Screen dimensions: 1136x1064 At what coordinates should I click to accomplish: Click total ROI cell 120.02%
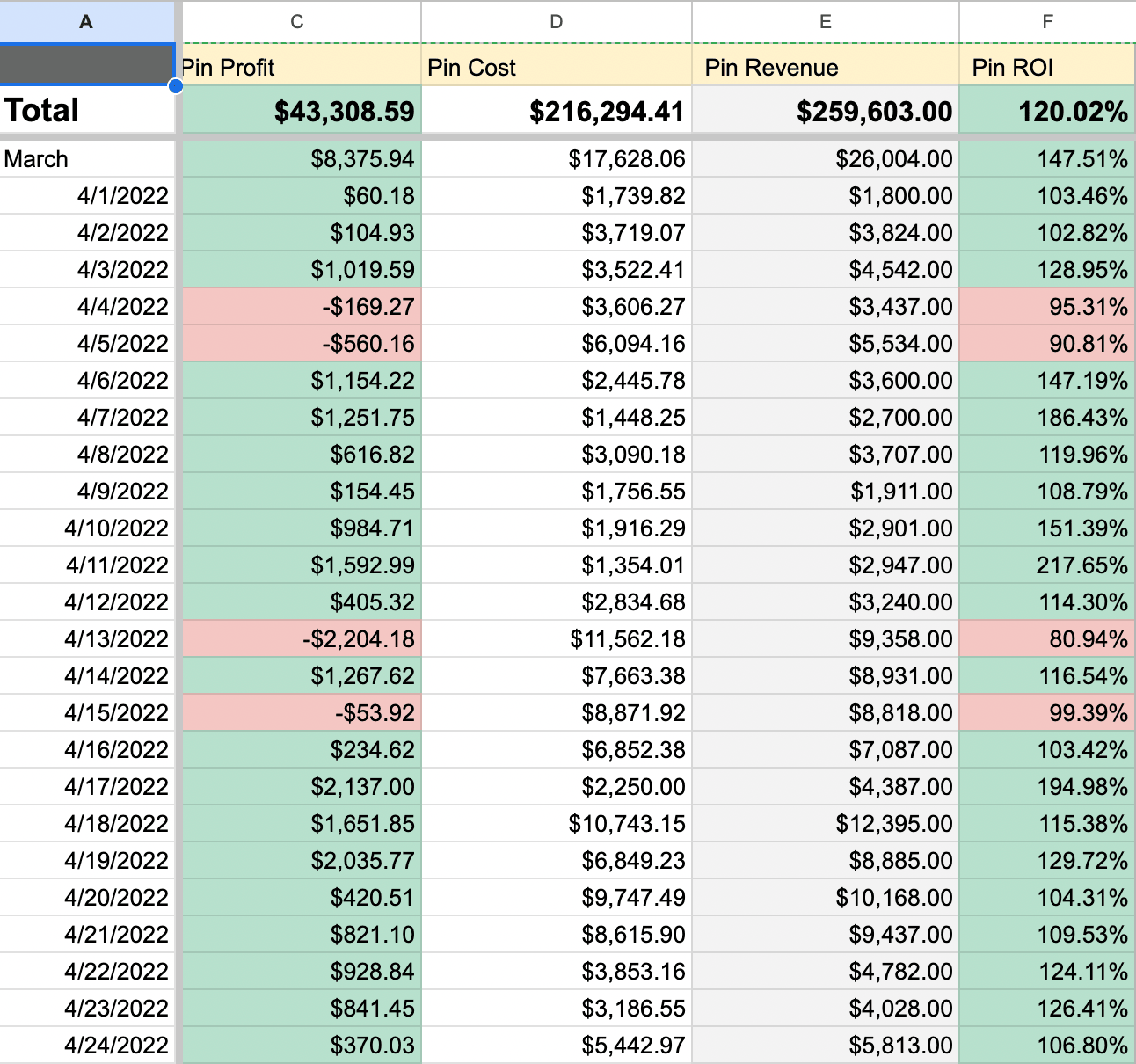pos(1046,112)
